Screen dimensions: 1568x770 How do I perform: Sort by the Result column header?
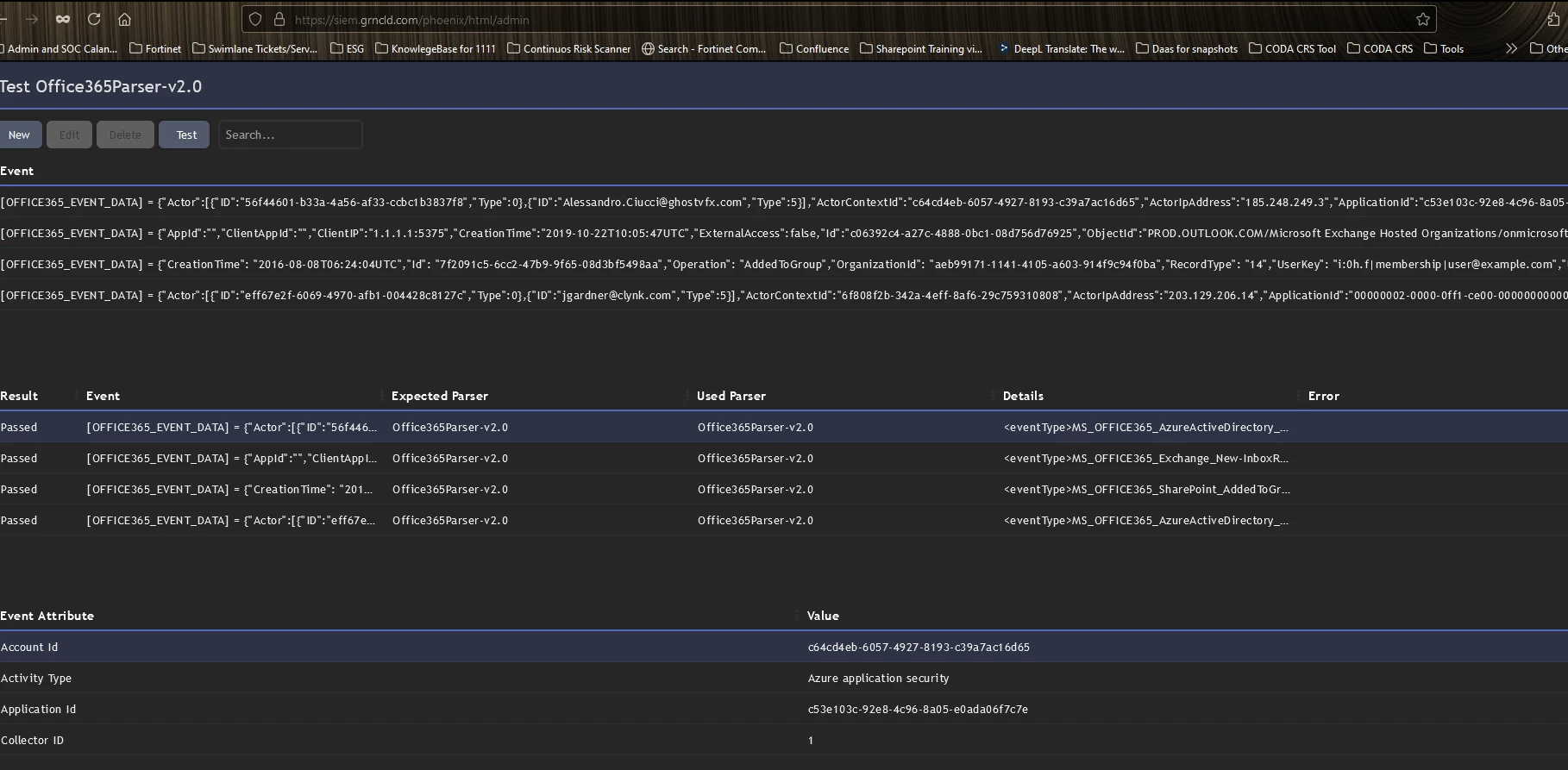coord(19,396)
